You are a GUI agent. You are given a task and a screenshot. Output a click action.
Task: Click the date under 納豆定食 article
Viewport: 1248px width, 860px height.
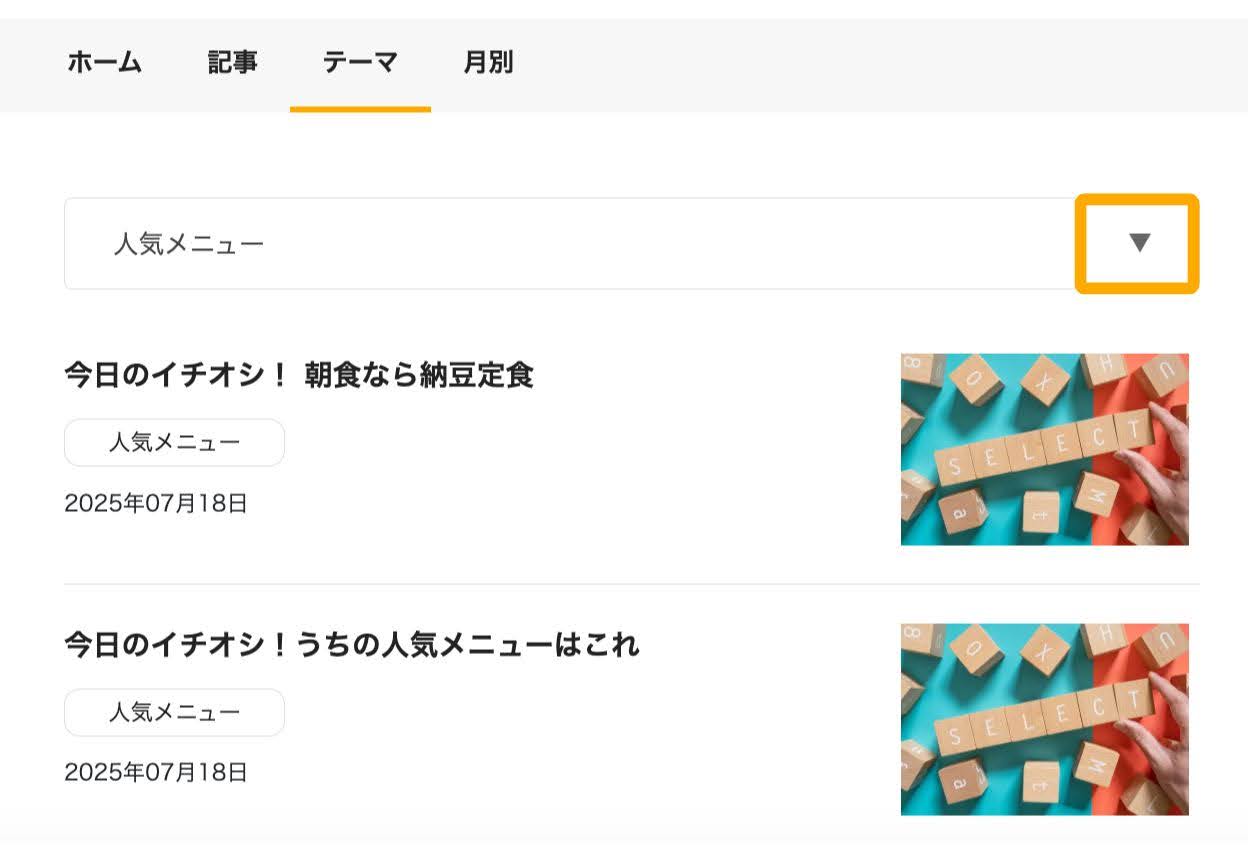click(x=156, y=503)
